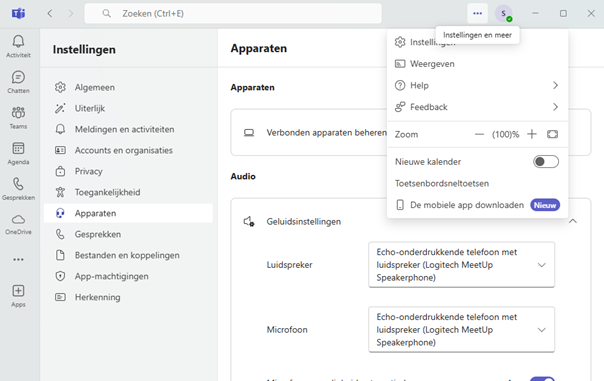Open the Activiteit bell icon in sidebar
This screenshot has width=604, height=381.
tap(18, 46)
